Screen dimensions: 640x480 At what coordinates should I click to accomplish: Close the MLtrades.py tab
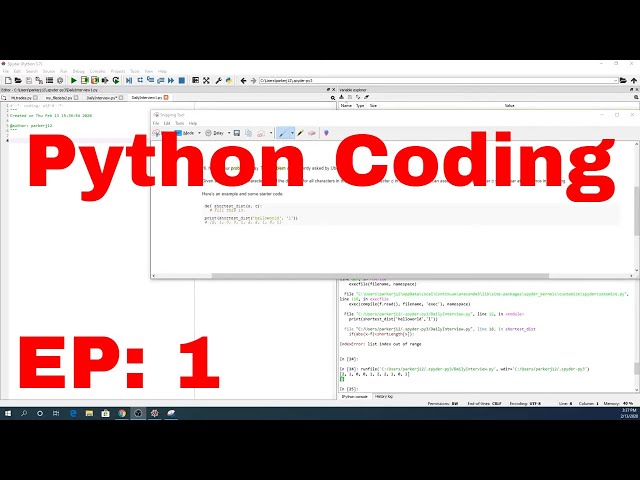click(x=36, y=98)
